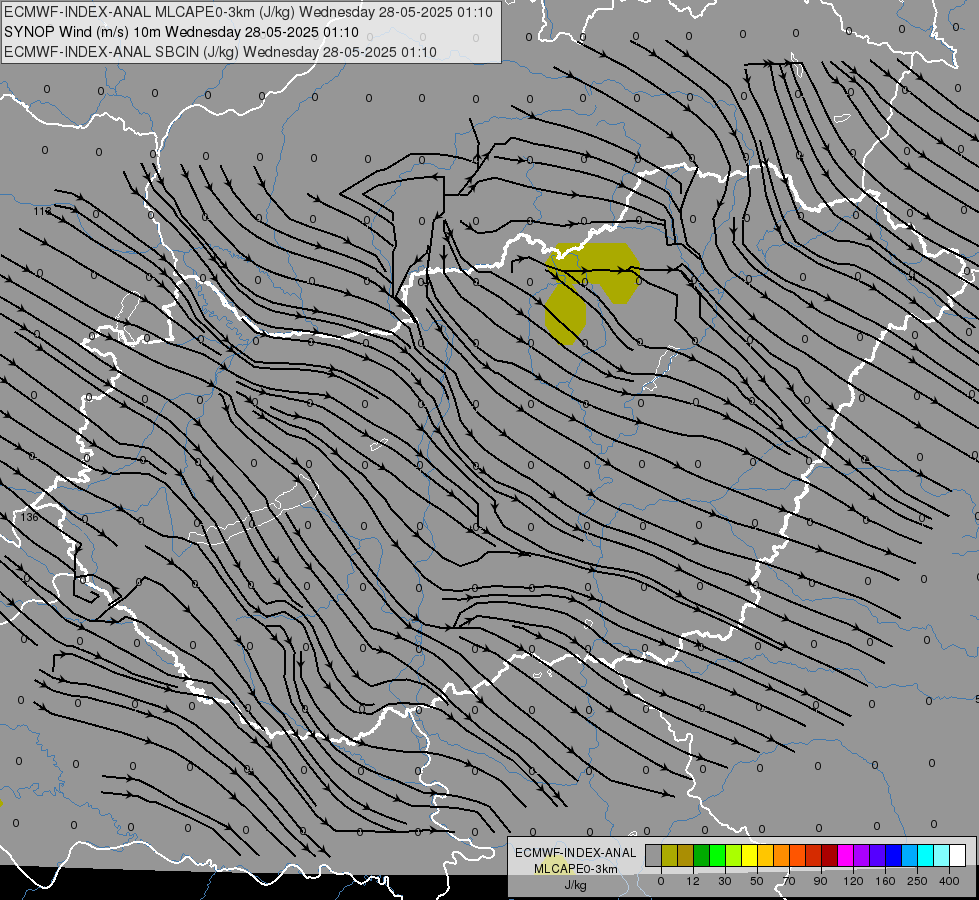Click the legend tick value 12
Viewport: 979px width, 900px height.
click(x=693, y=881)
